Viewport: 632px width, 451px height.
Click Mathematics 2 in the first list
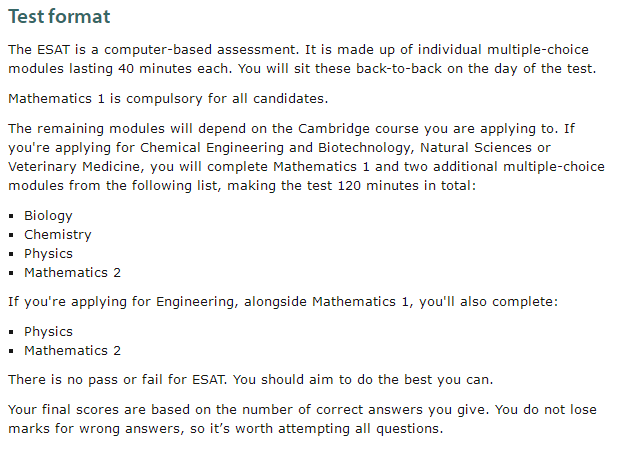pos(73,272)
